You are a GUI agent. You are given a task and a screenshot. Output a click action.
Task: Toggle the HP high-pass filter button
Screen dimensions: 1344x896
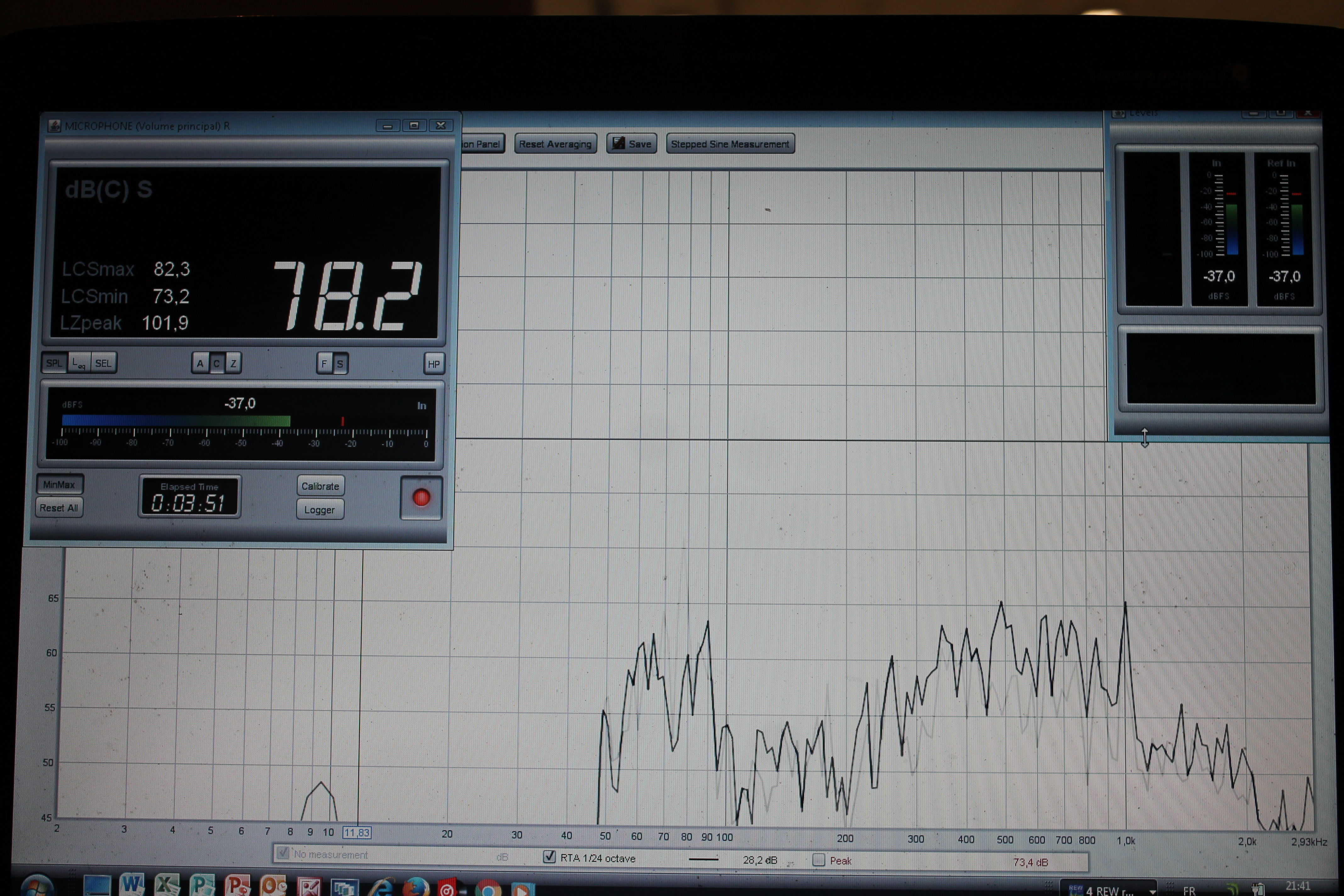point(434,364)
